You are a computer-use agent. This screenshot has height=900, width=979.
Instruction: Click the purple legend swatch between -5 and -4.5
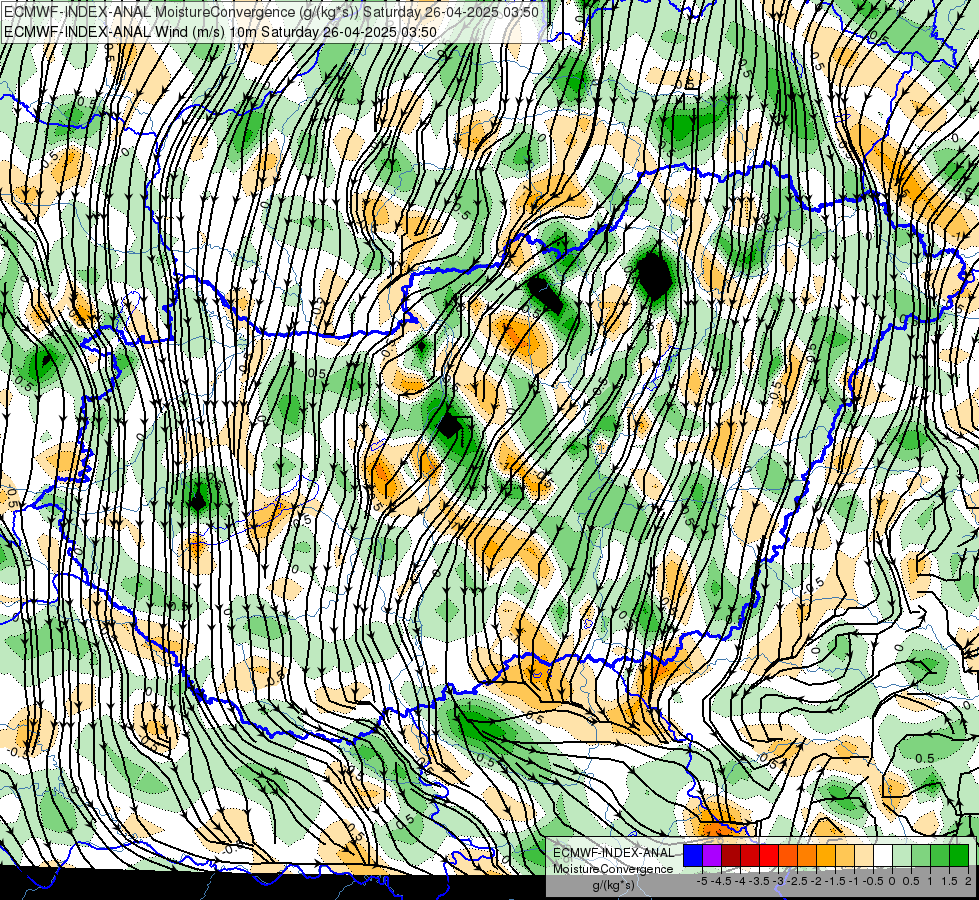coord(712,855)
